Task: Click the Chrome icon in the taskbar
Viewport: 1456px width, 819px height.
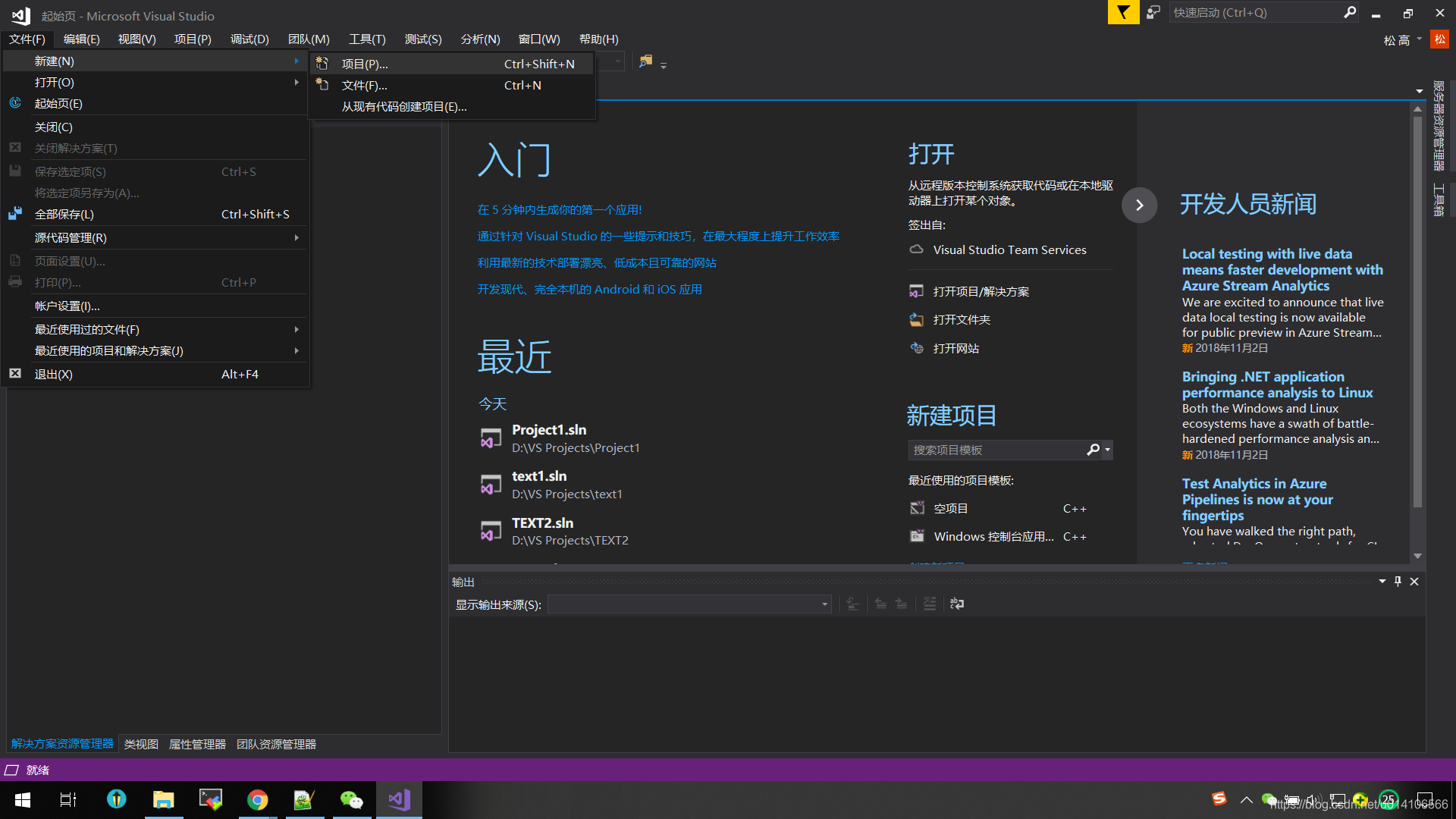Action: tap(257, 799)
